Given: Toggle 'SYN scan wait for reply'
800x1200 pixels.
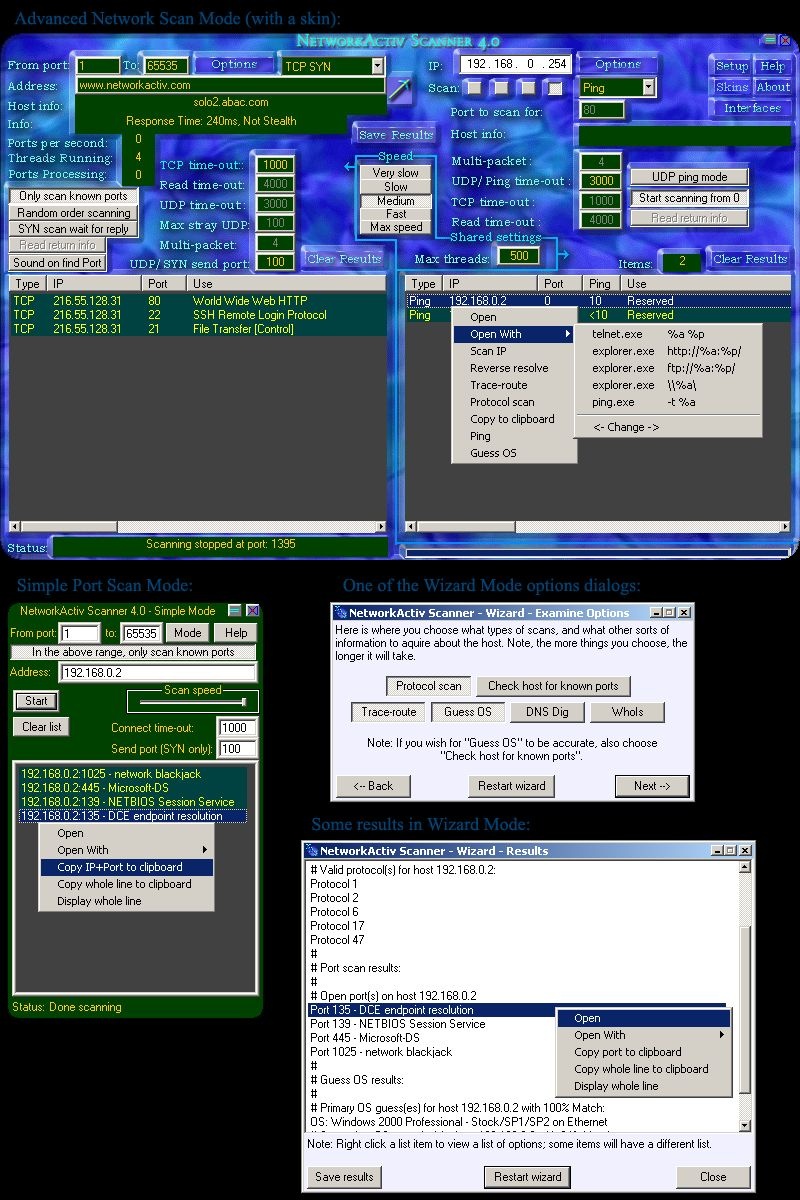Looking at the screenshot, I should [x=73, y=229].
